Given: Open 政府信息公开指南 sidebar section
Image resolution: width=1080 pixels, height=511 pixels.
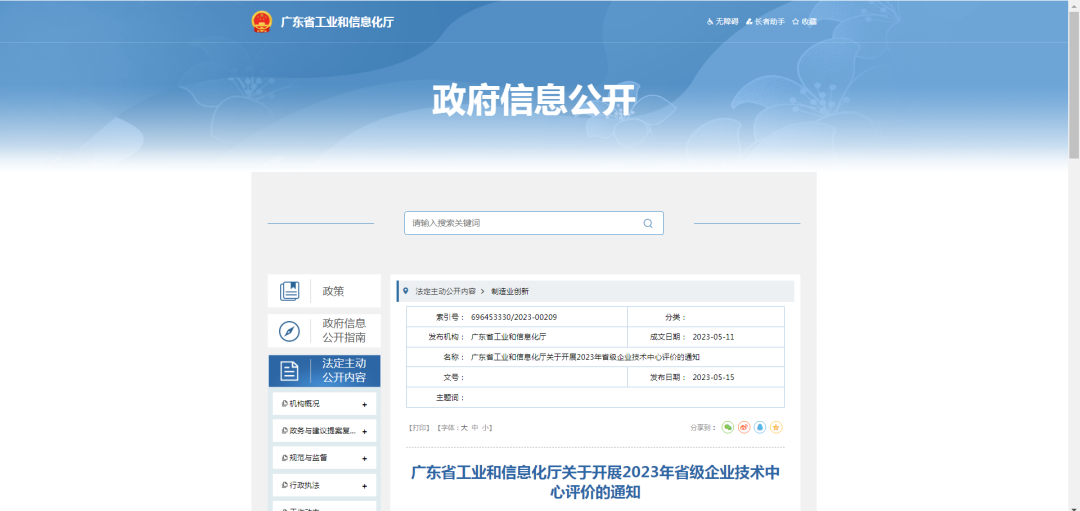Looking at the screenshot, I should [324, 331].
